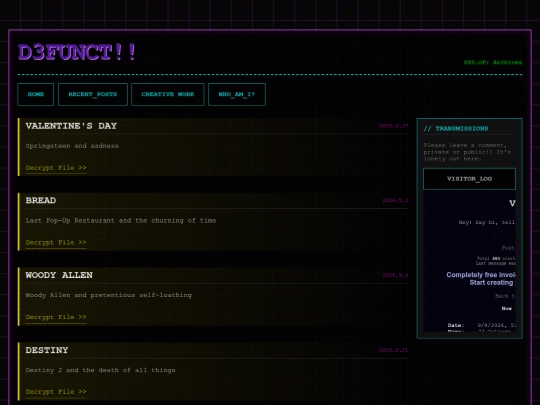Click the 'Completely free invoice' ad link
This screenshot has height=405, width=540.
[x=481, y=279]
